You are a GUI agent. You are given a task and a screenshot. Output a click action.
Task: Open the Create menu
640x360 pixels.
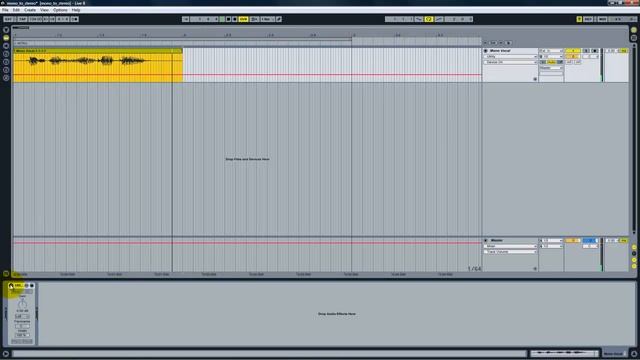pos(30,10)
